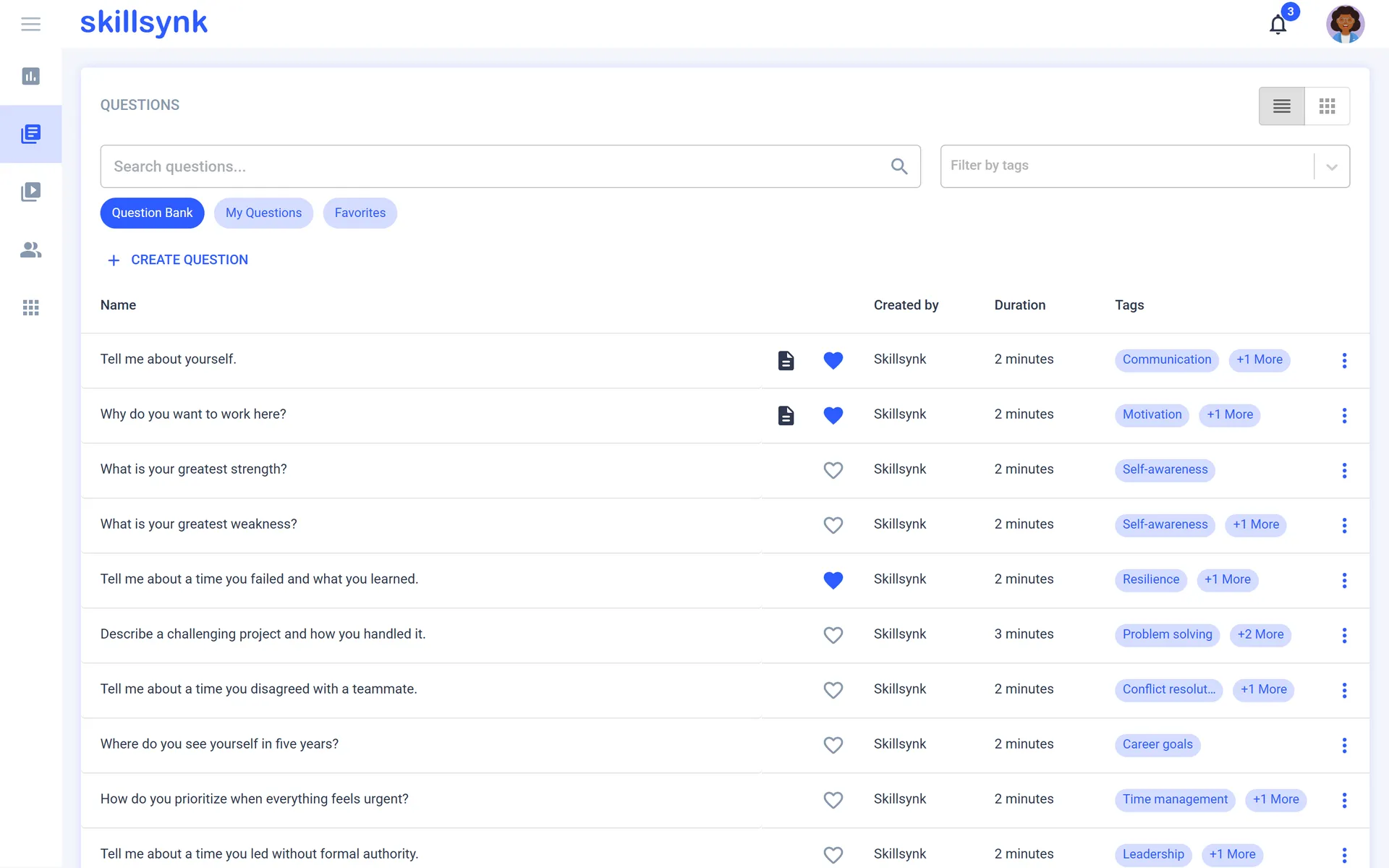
Task: Click the search magnifier icon
Action: click(899, 166)
